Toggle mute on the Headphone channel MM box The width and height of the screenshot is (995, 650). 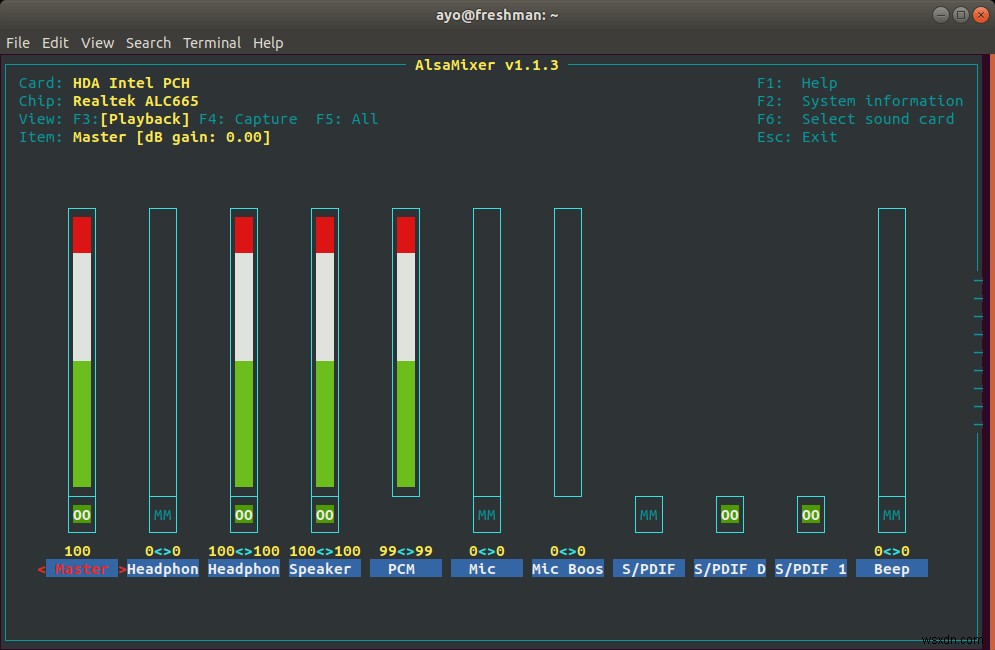162,514
